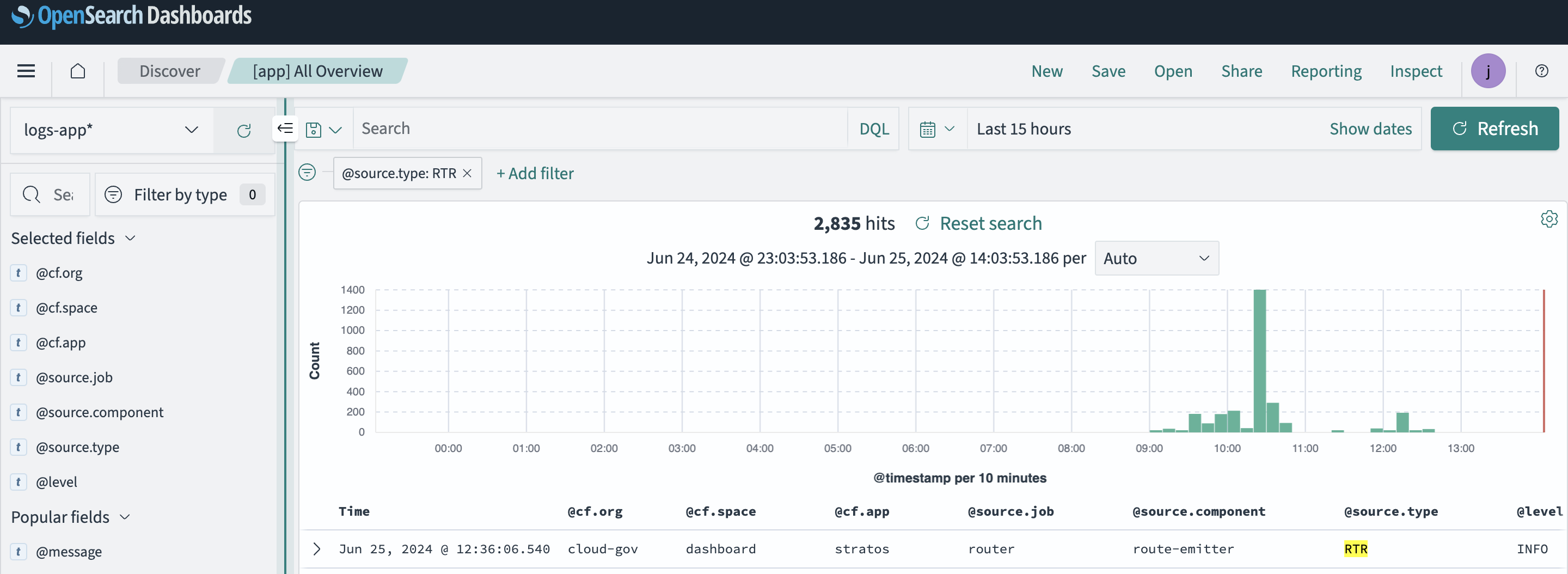
Task: Sort by the Time column header
Action: (354, 511)
